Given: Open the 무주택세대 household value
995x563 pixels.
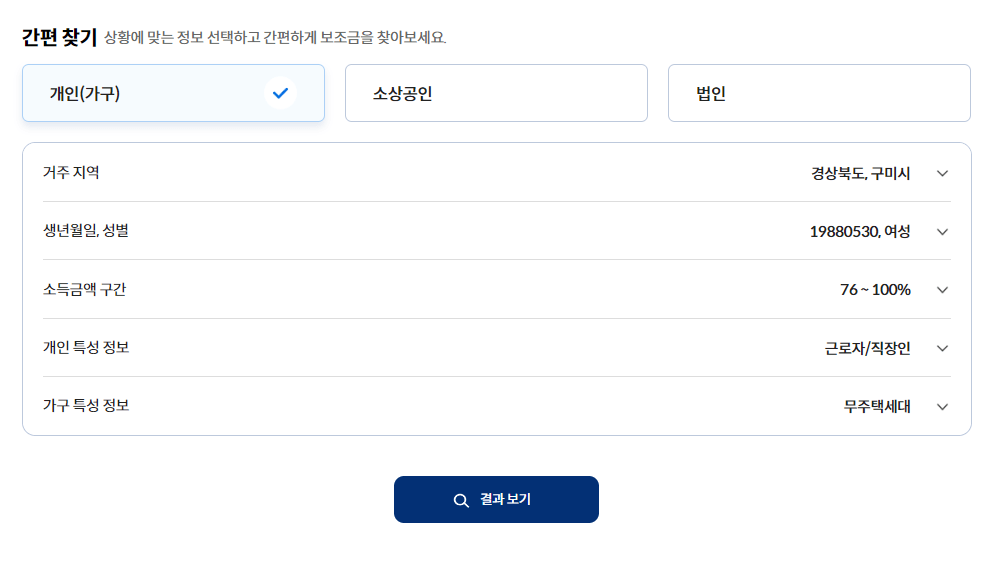Looking at the screenshot, I should [x=877, y=407].
